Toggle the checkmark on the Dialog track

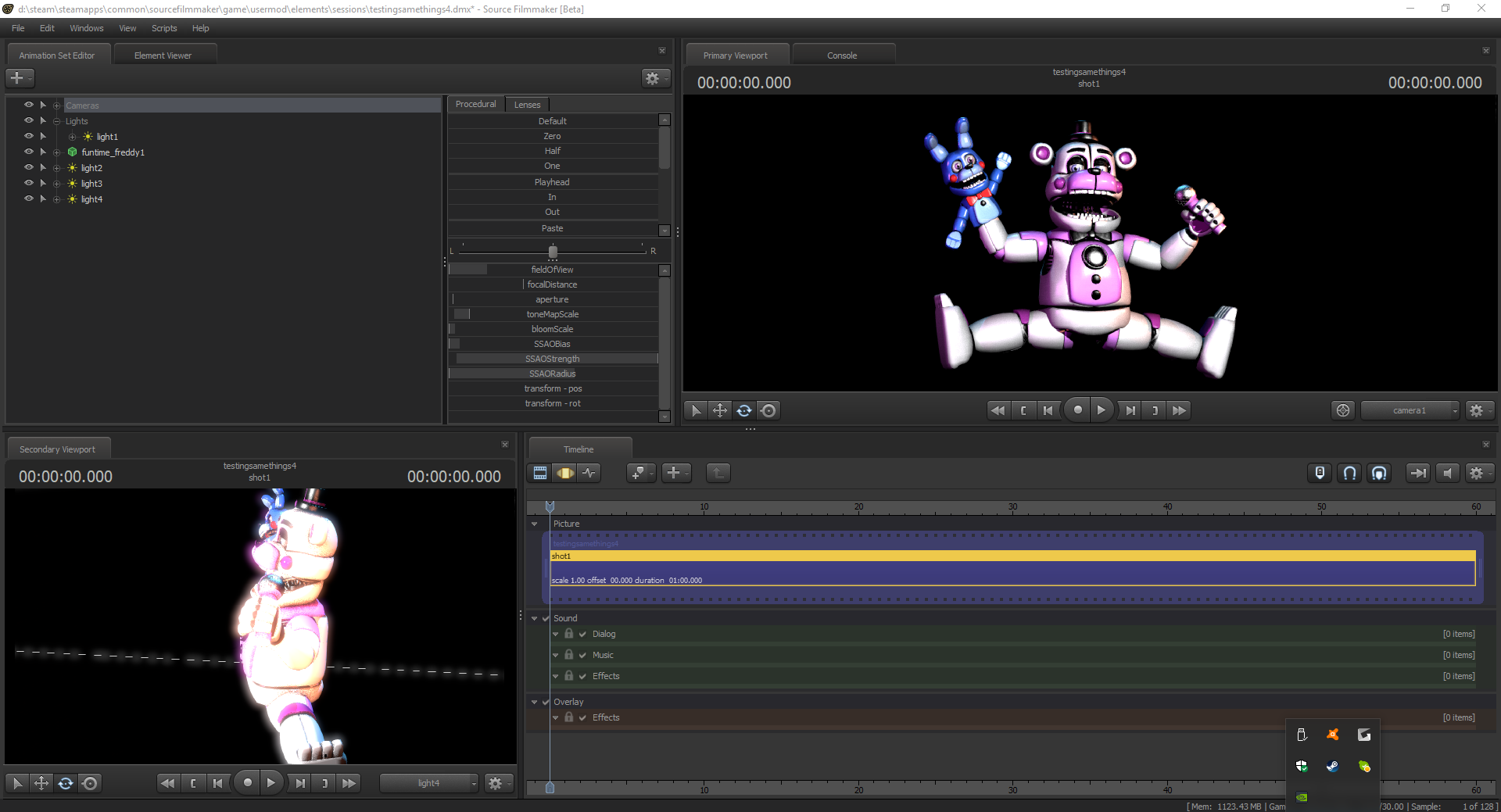click(582, 634)
